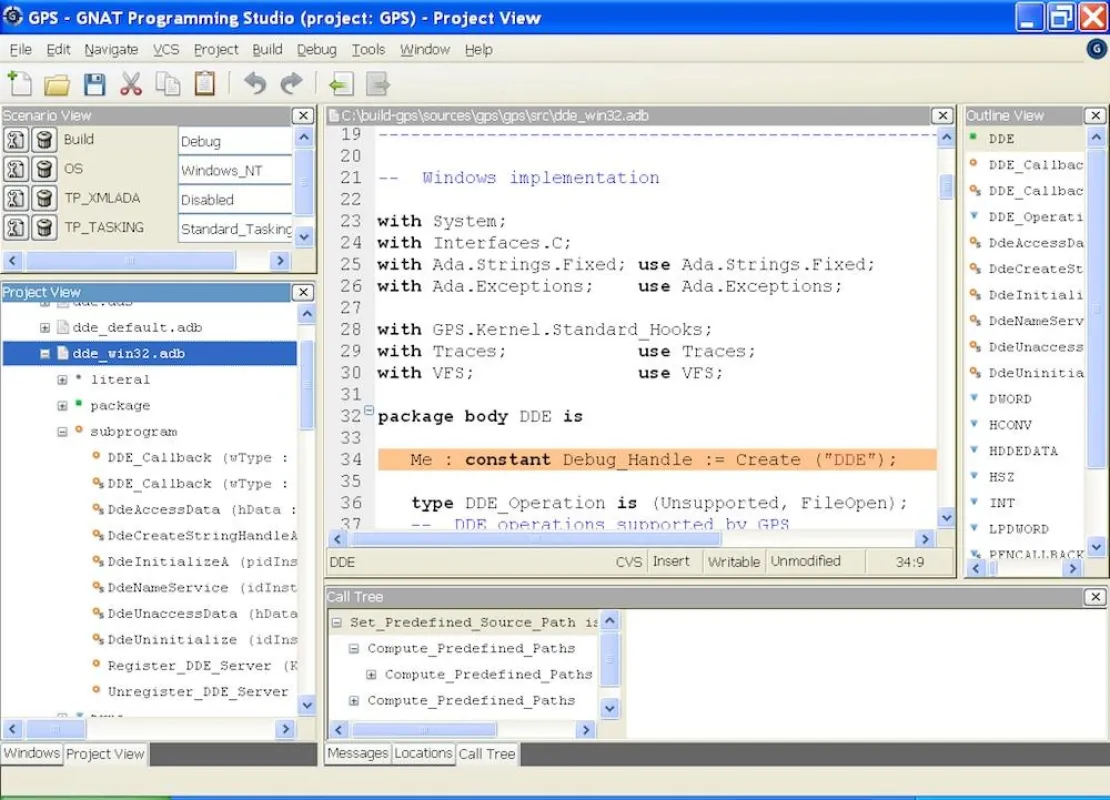Paste using the clipboard toolbar icon
The height and width of the screenshot is (800, 1110).
205,84
